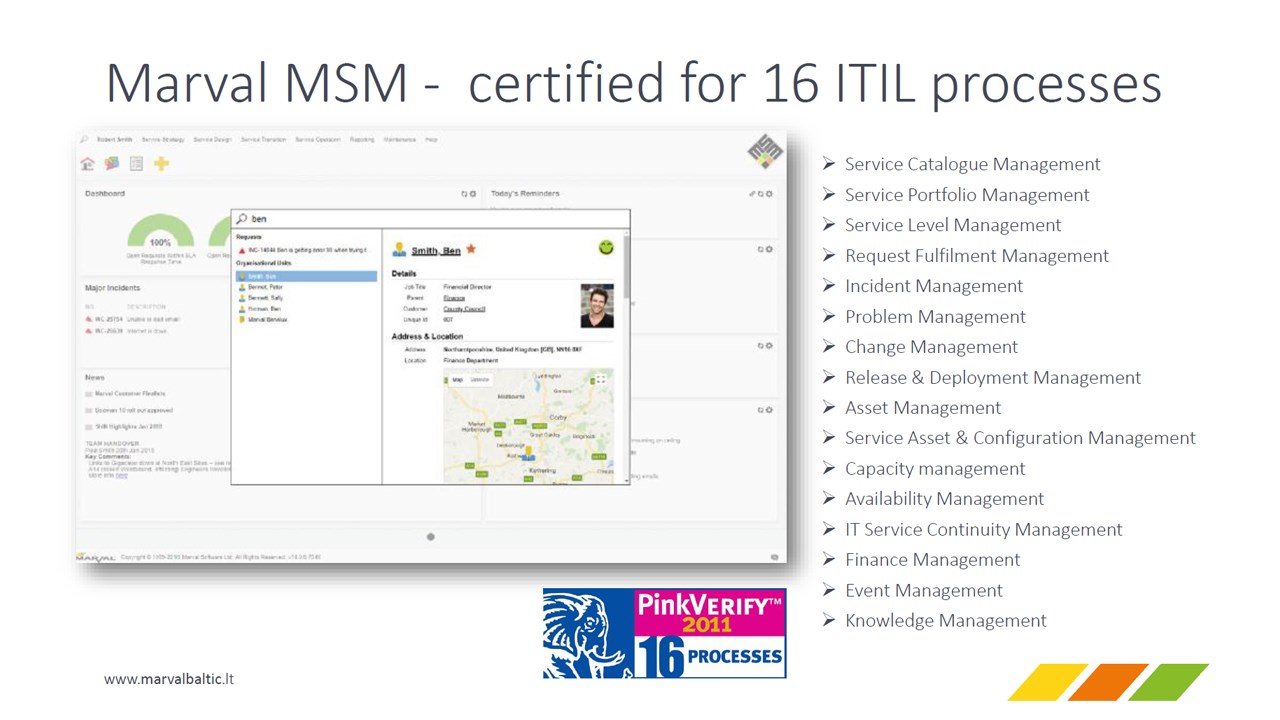Image resolution: width=1280 pixels, height=720 pixels.
Task: Open the Service Operation menu
Action: (x=318, y=139)
